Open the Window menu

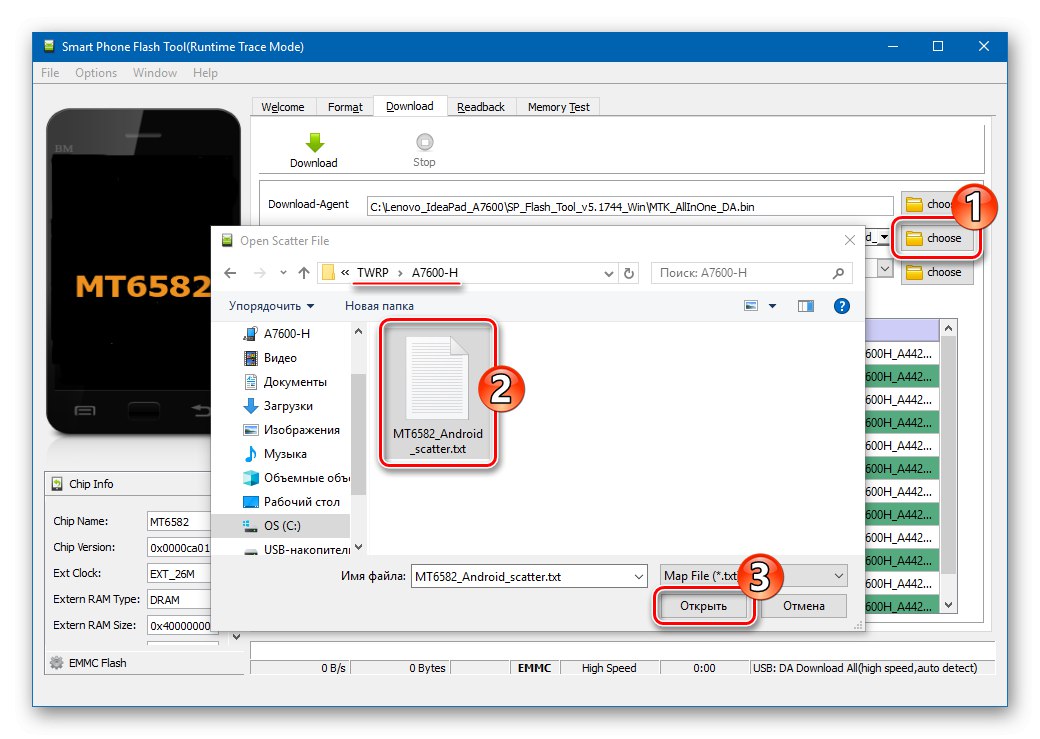155,73
